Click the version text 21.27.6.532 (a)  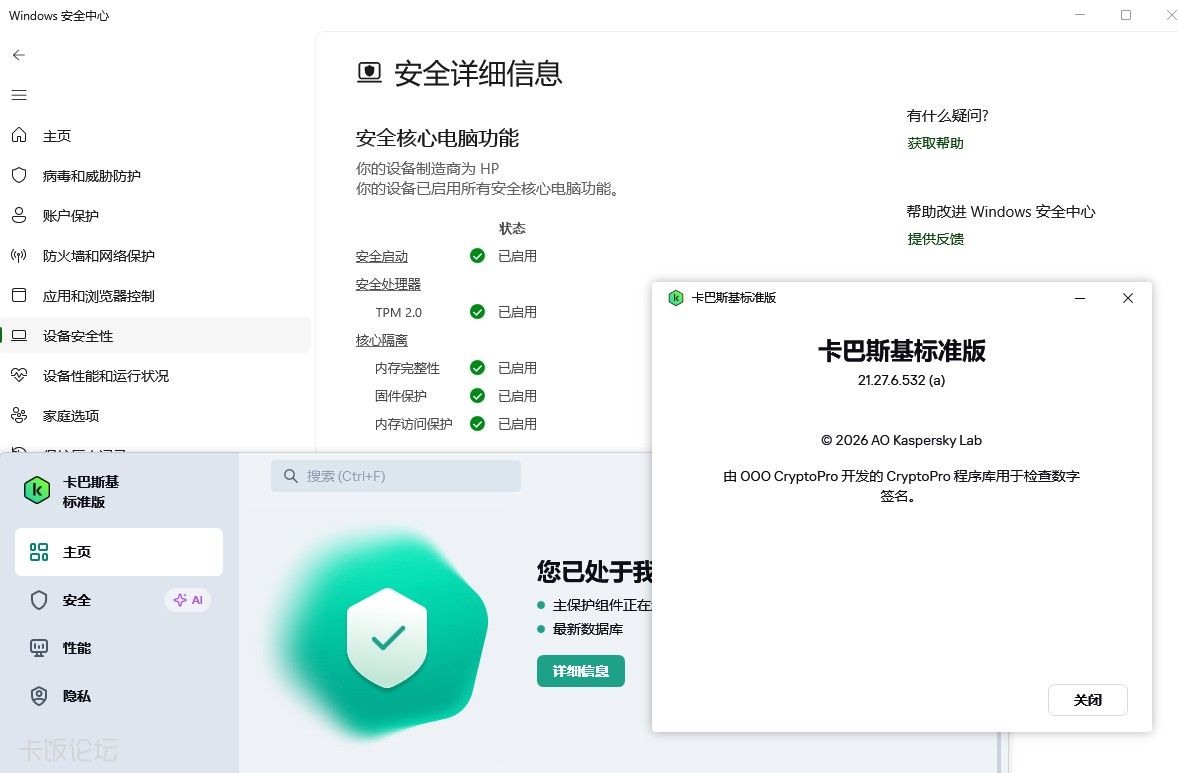(x=902, y=380)
